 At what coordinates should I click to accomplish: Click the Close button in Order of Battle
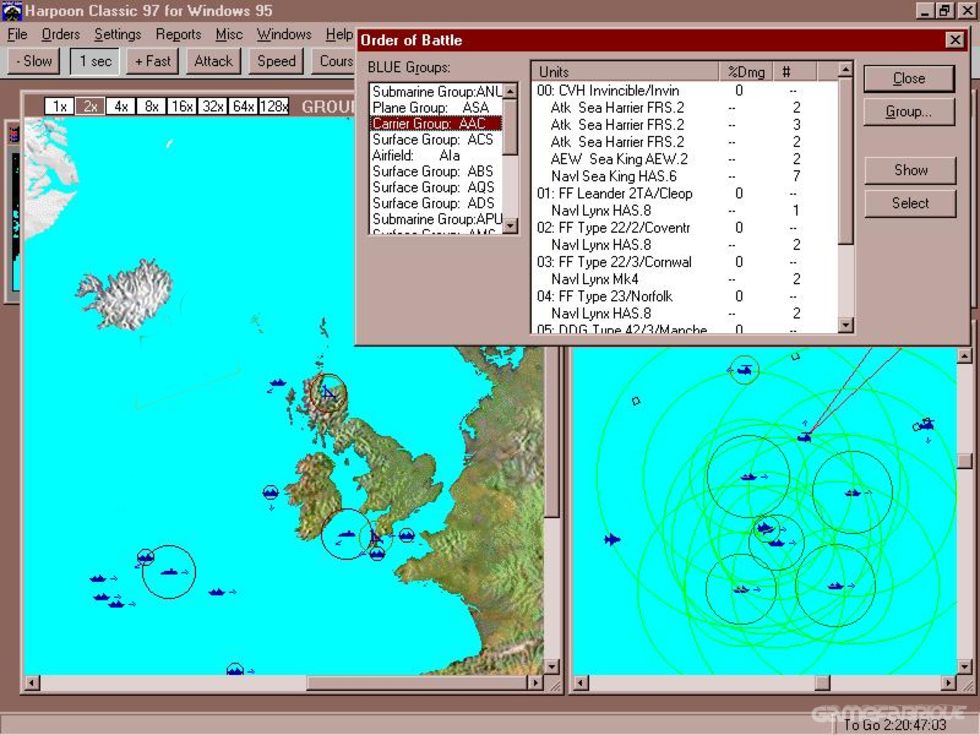pos(909,79)
